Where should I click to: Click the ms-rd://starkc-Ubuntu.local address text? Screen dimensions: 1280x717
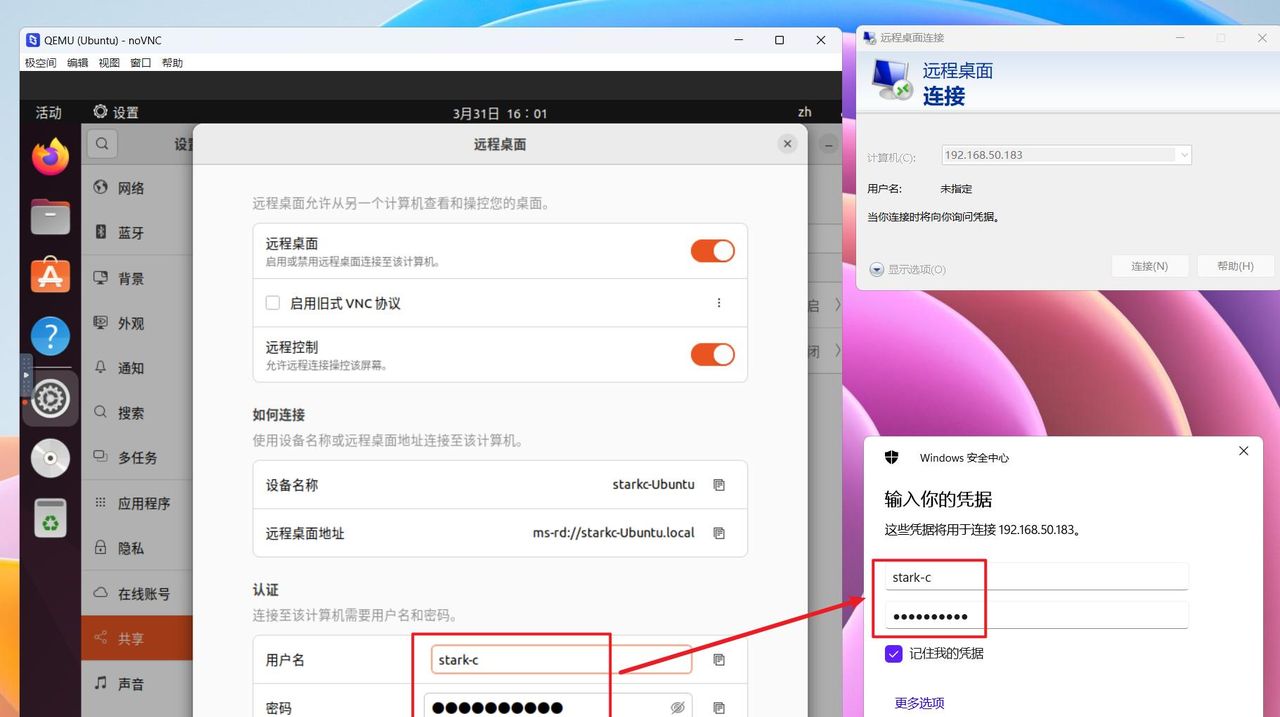613,533
